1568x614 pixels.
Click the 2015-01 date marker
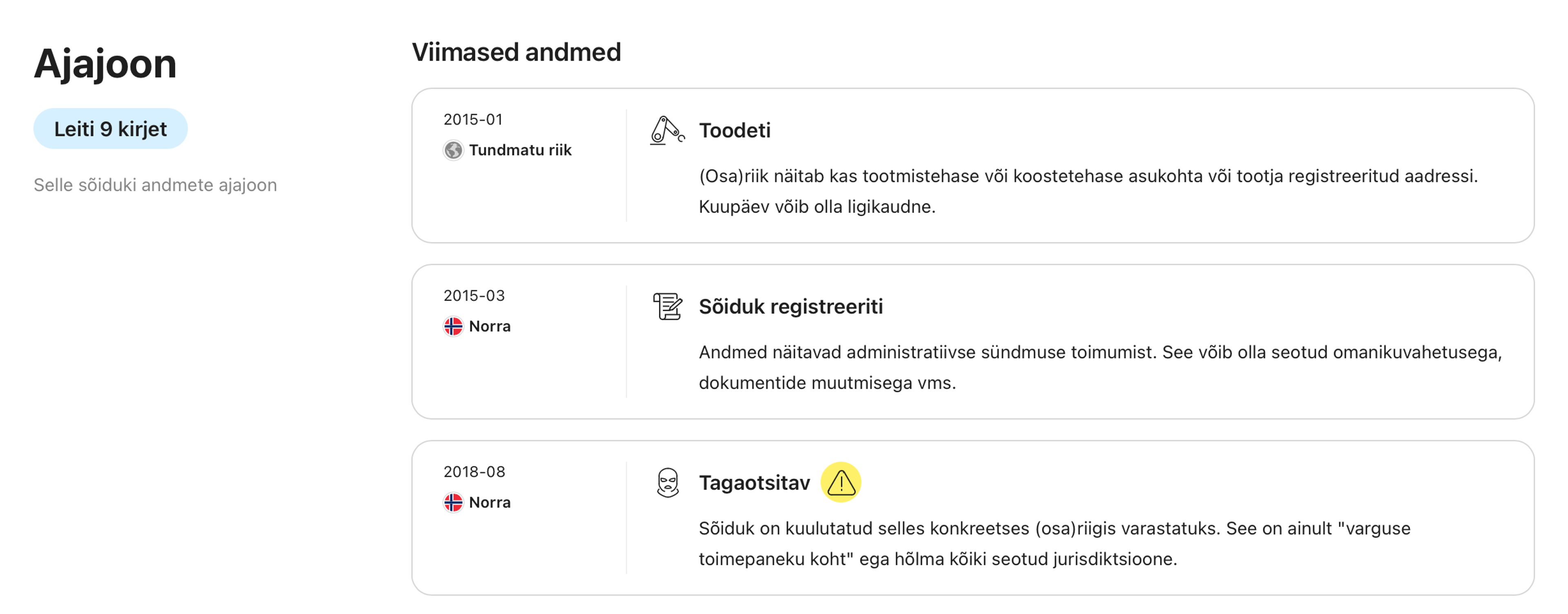473,119
